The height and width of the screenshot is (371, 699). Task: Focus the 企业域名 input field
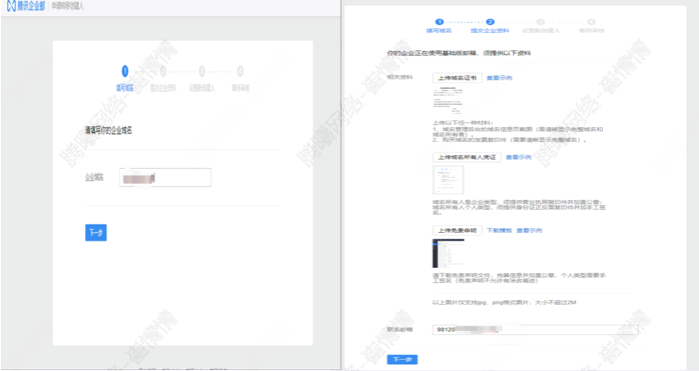tap(165, 177)
